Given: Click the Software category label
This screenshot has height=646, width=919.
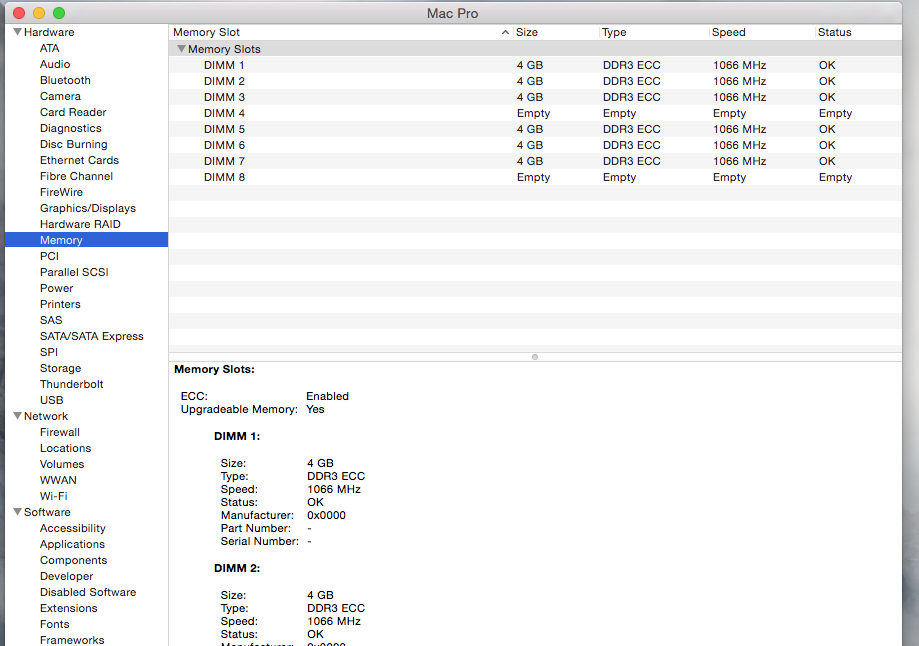Looking at the screenshot, I should click(47, 512).
